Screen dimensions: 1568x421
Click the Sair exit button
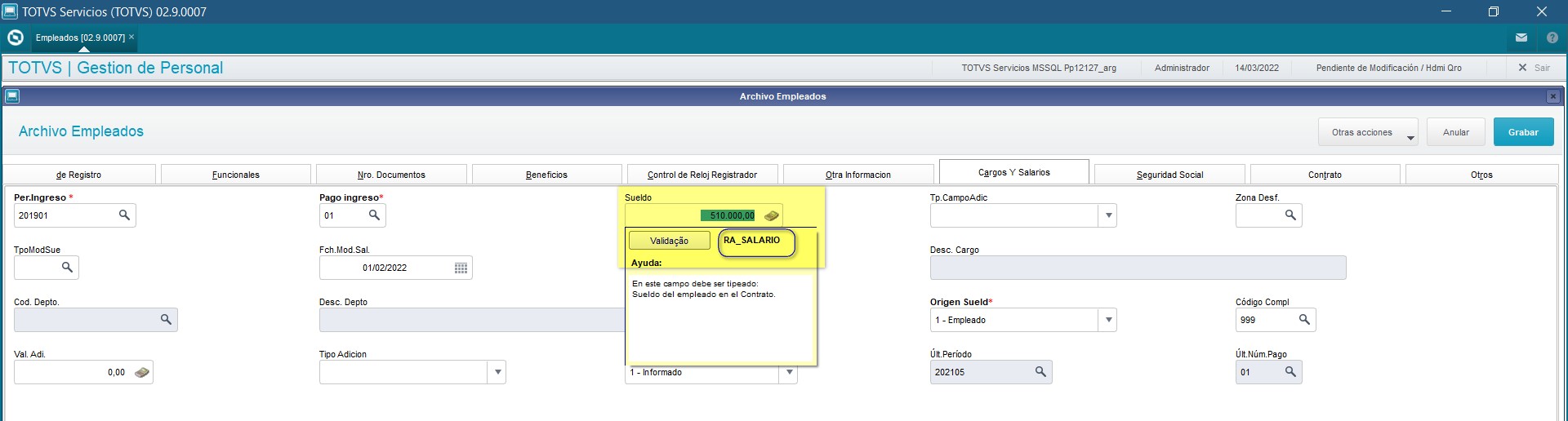coord(1535,68)
